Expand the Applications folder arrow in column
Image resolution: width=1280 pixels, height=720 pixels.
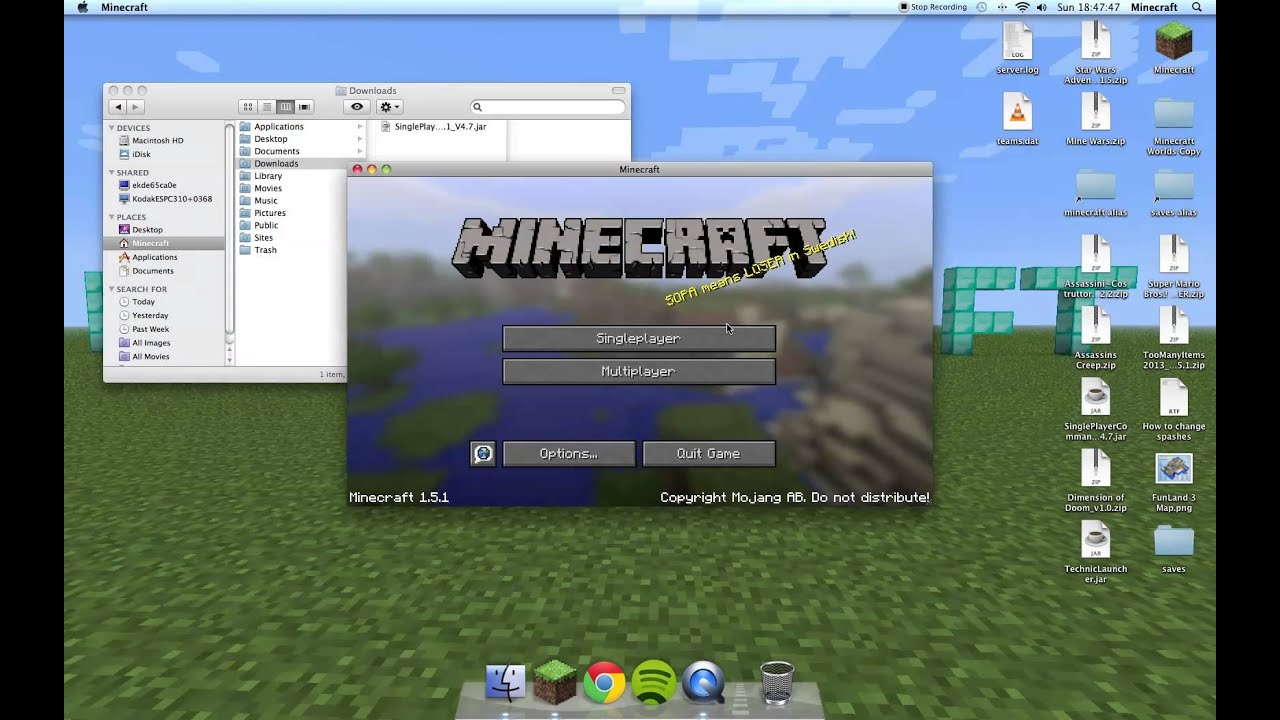click(x=360, y=127)
